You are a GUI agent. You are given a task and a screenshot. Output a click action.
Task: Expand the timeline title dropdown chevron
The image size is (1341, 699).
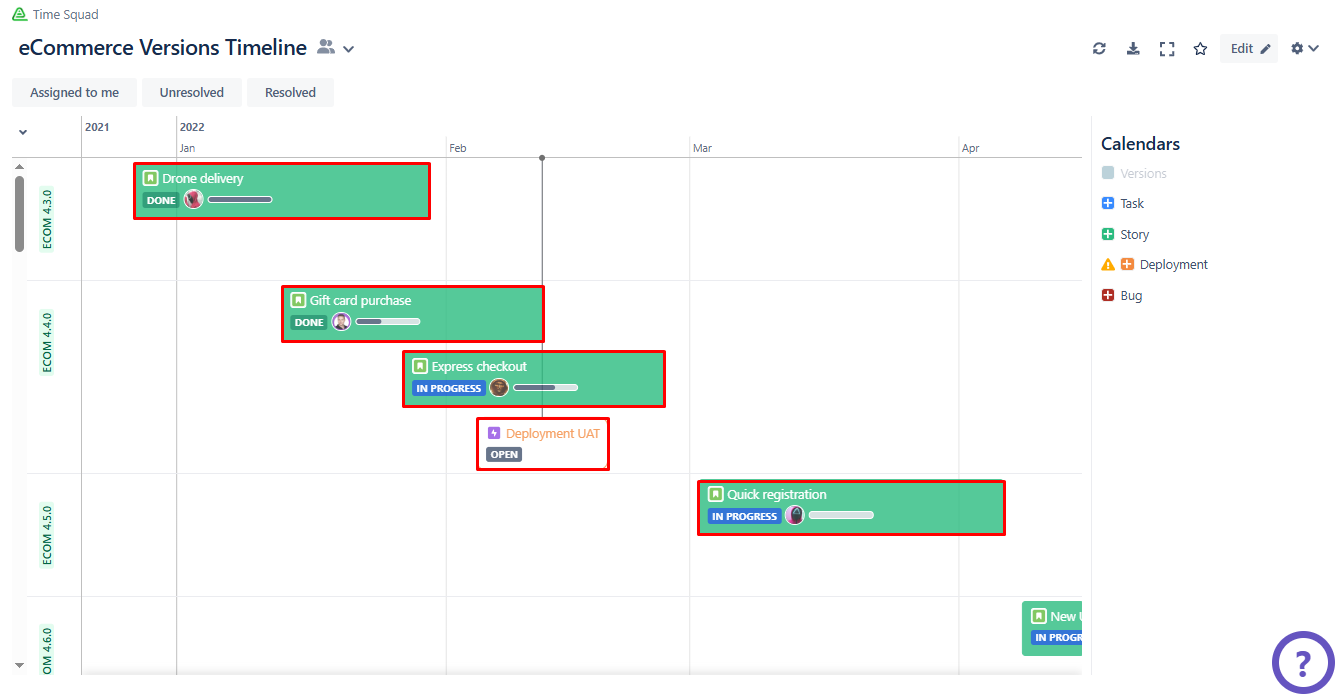point(349,49)
